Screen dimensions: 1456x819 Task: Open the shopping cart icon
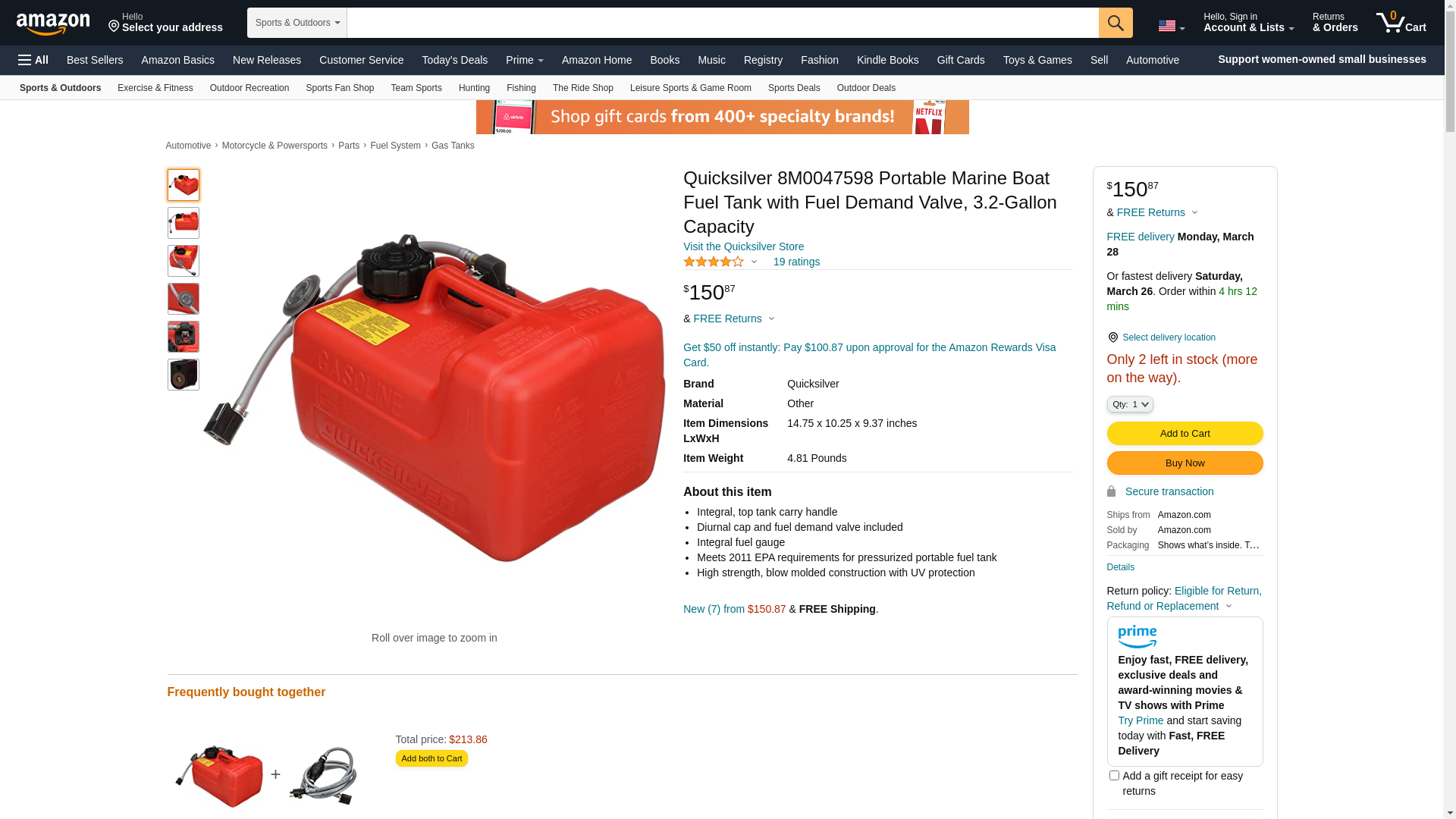(x=1401, y=23)
